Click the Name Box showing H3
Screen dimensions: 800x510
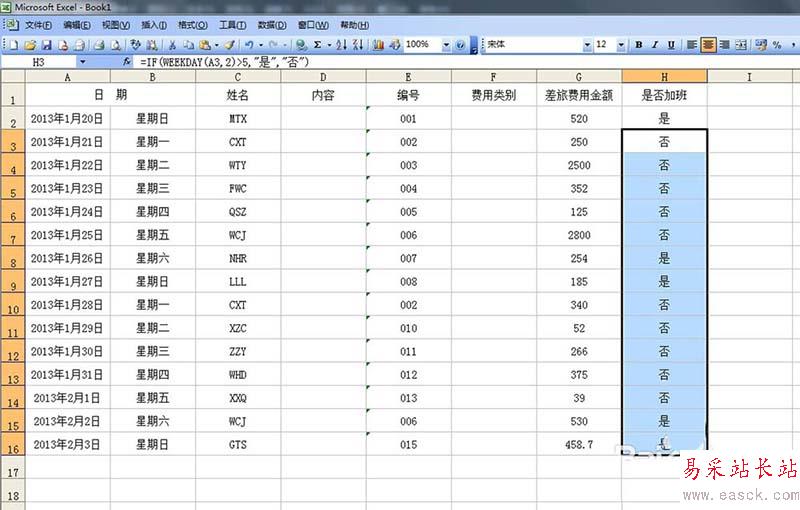tap(39, 62)
